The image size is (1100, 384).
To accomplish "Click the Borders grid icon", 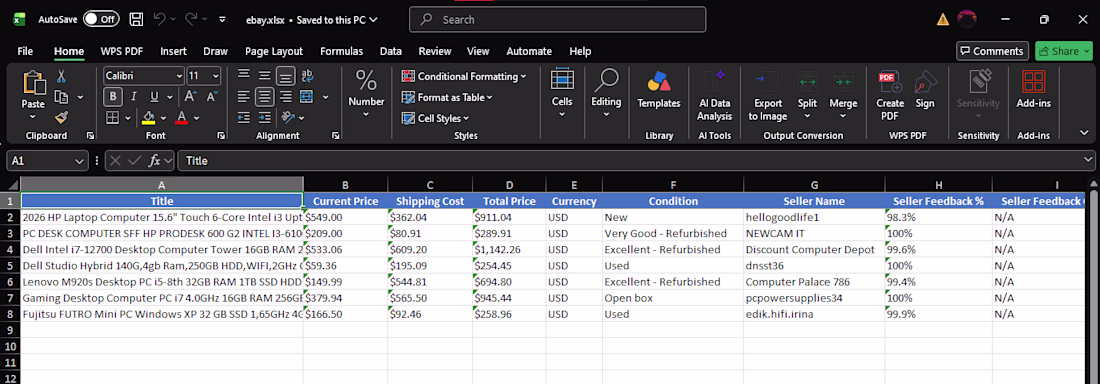I will point(113,117).
